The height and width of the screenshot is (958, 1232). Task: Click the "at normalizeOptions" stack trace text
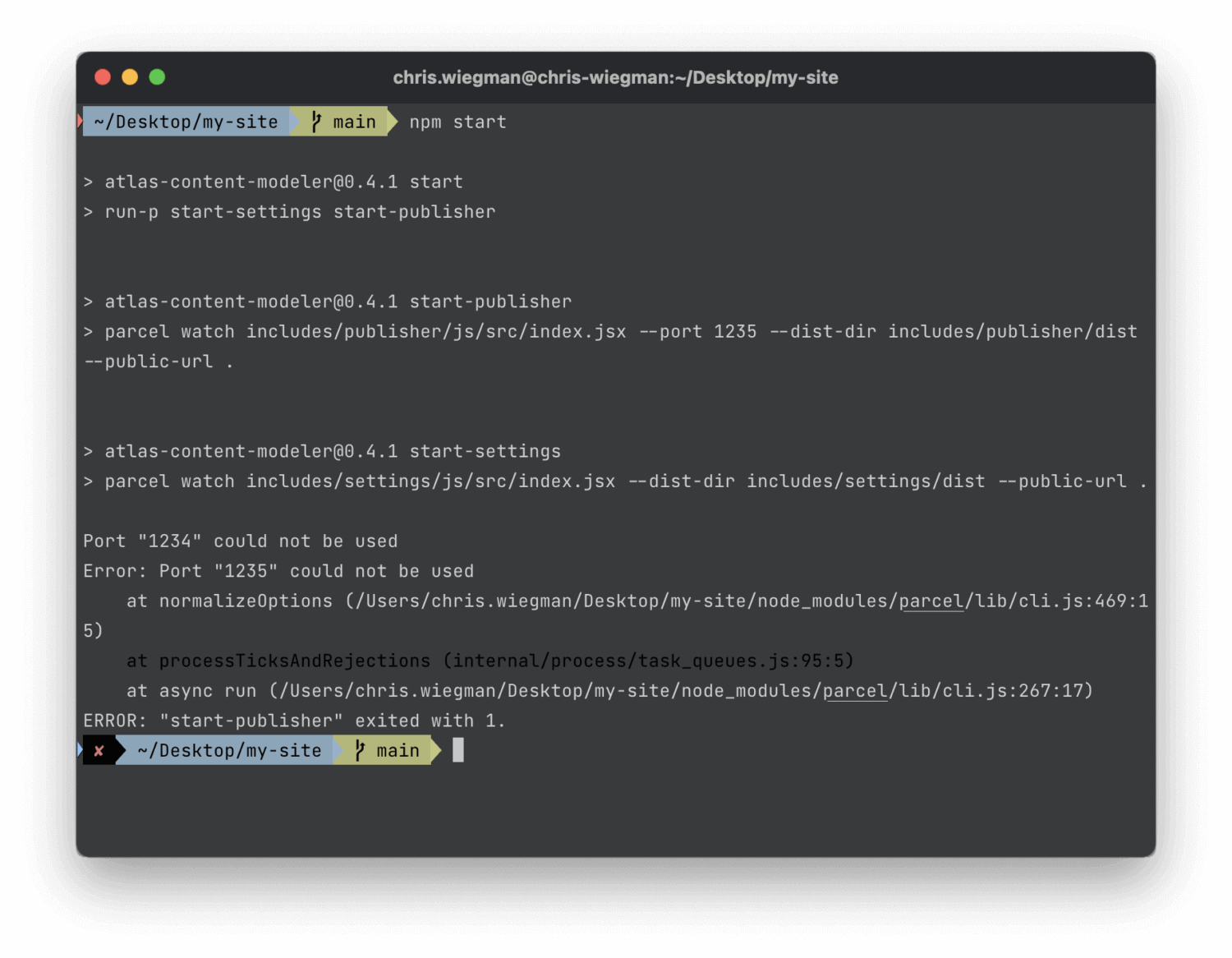tap(229, 601)
